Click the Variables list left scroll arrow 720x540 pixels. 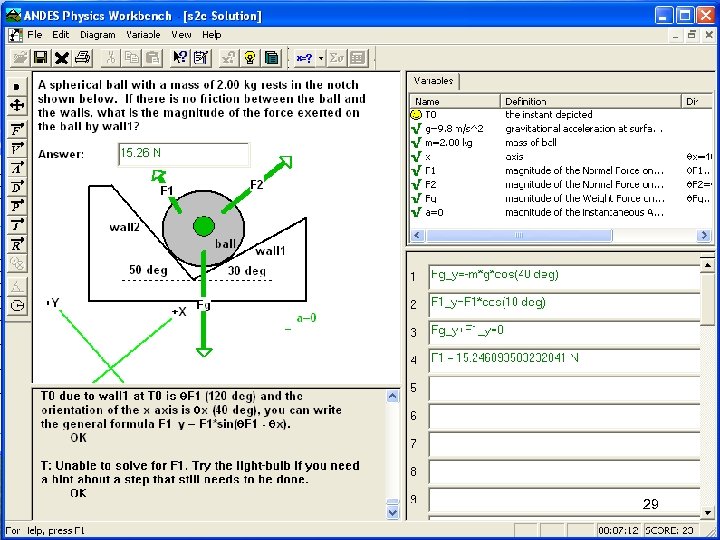point(417,236)
